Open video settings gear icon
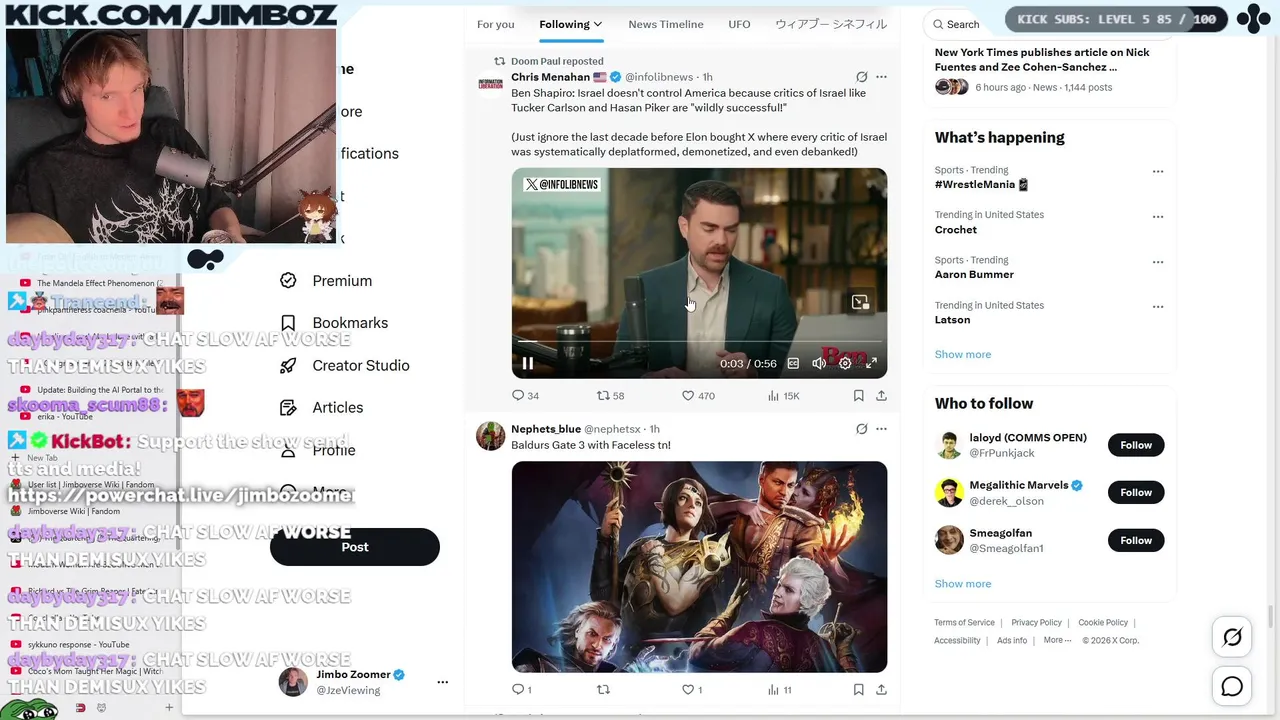 (845, 364)
